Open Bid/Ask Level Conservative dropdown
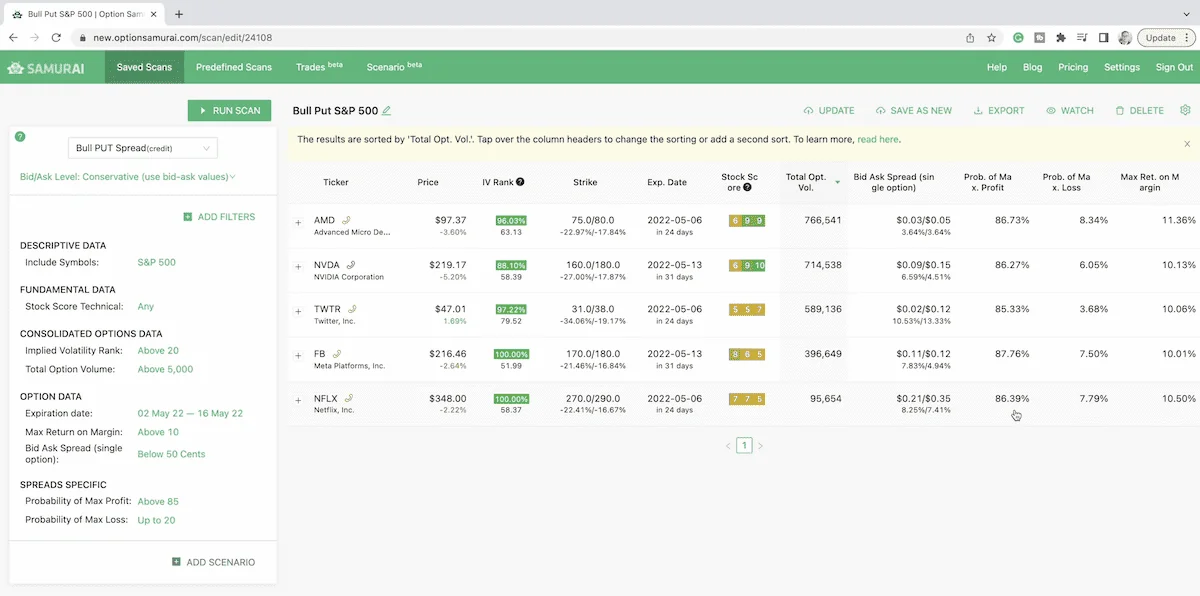 coord(128,176)
